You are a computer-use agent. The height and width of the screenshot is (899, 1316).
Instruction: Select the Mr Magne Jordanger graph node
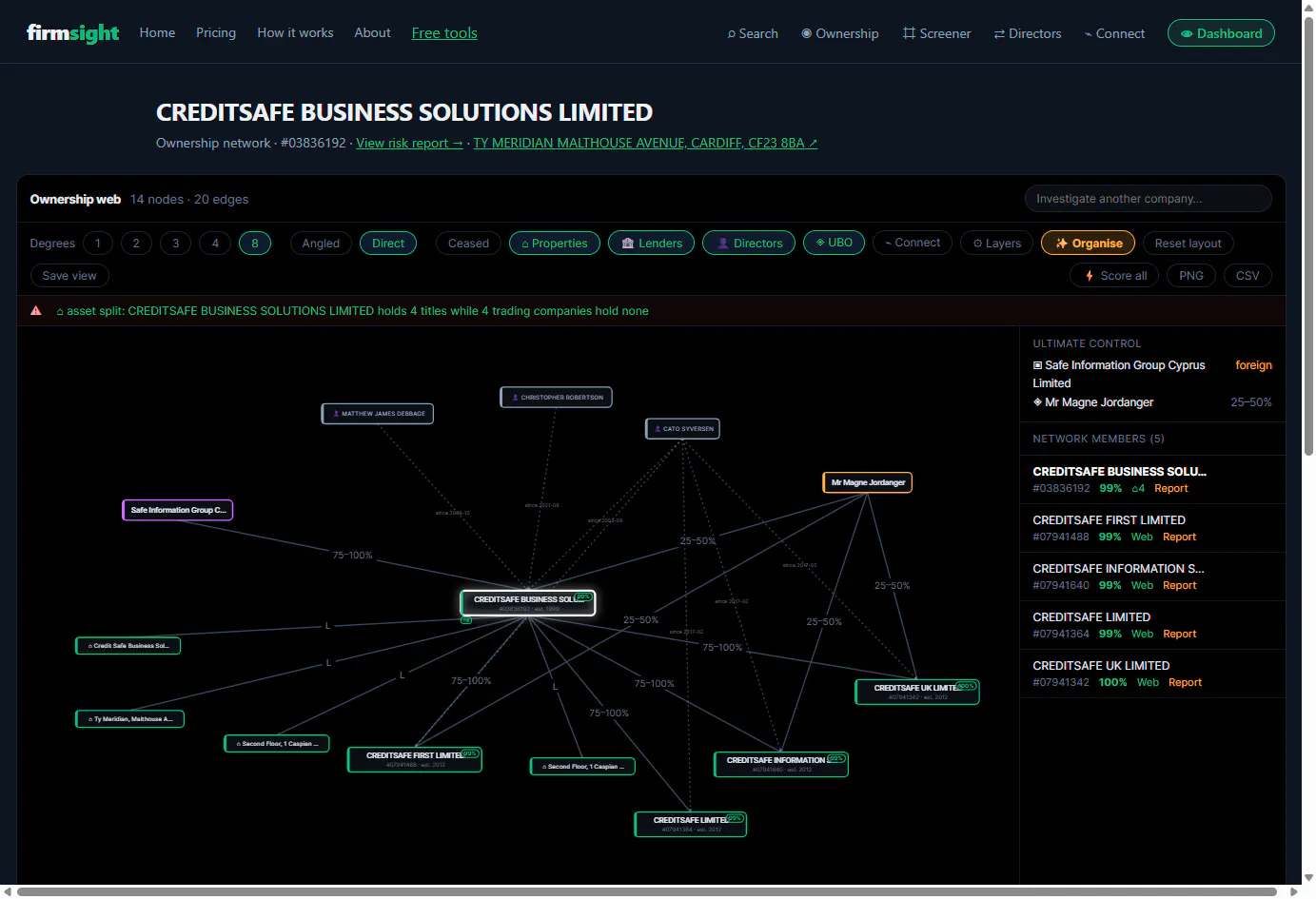click(x=868, y=482)
